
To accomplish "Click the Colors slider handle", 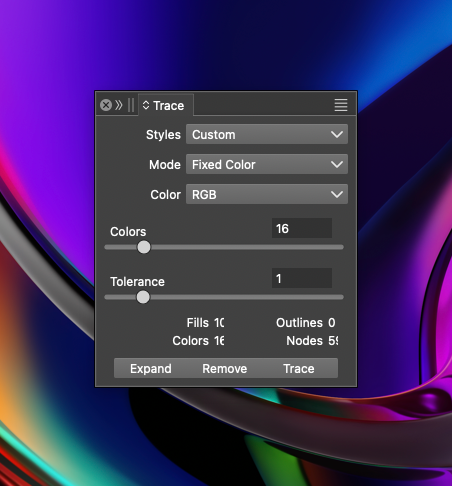I will tap(144, 247).
